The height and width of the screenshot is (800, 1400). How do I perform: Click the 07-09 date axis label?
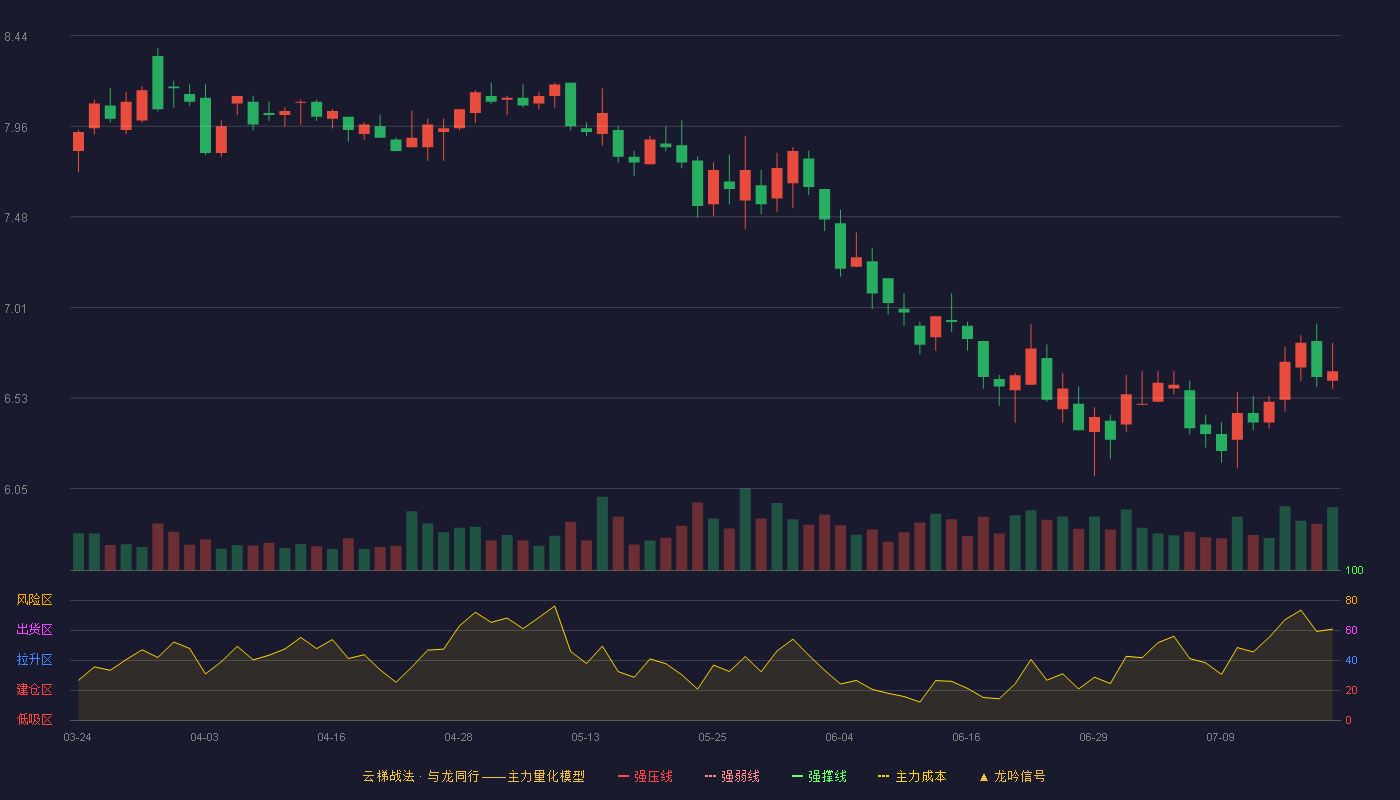[x=1220, y=737]
